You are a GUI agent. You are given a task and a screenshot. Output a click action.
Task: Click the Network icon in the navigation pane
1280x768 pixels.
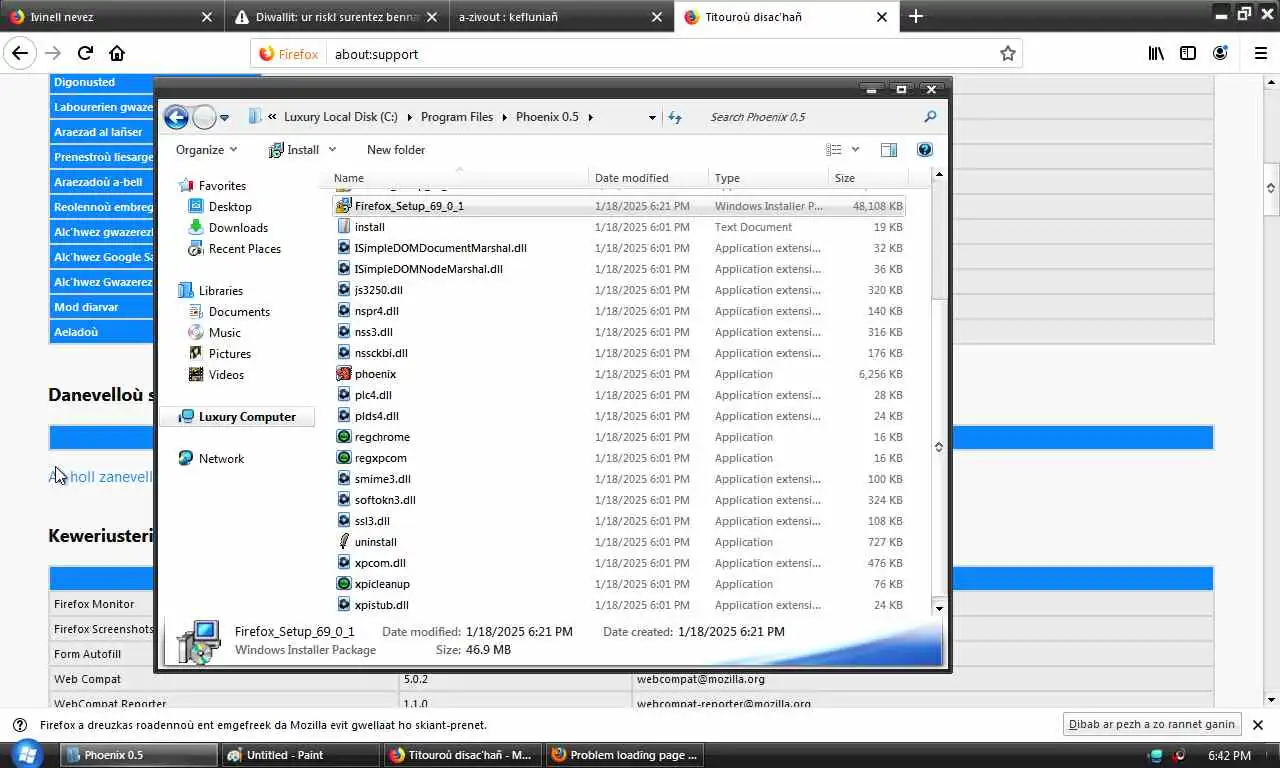pos(185,458)
